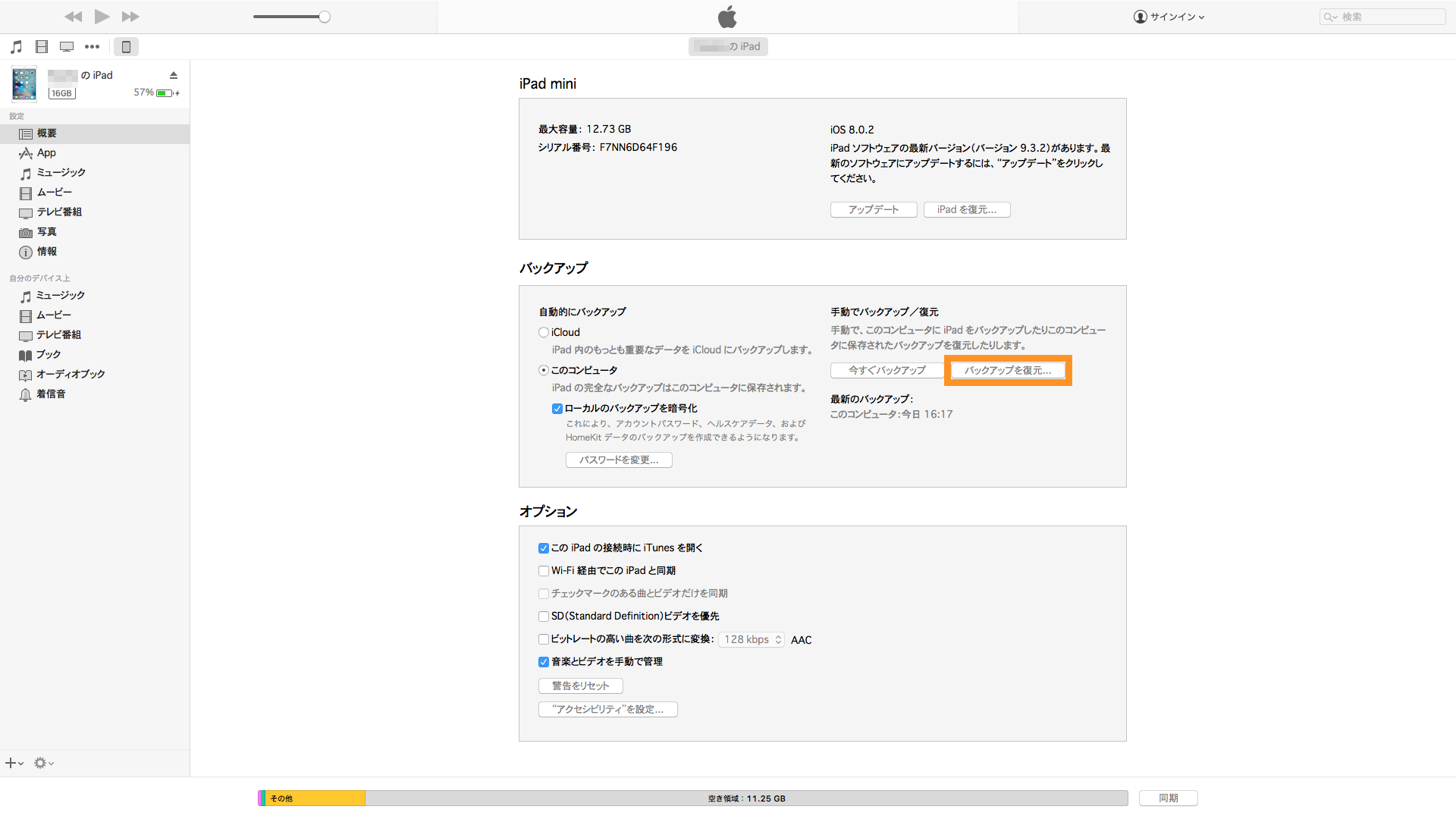Open the gear actions menu at sidebar bottom

(44, 764)
